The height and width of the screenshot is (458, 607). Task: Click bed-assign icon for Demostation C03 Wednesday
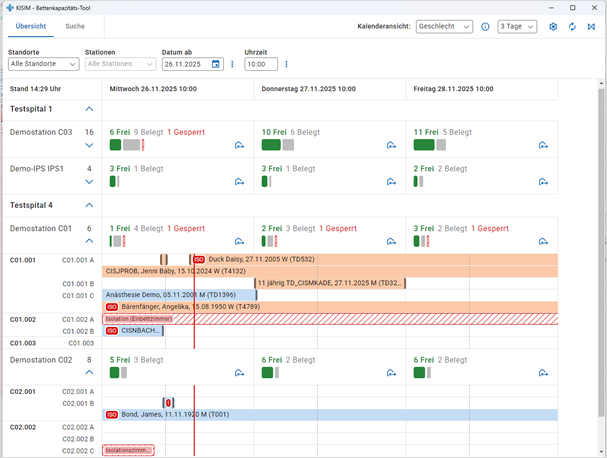tap(239, 146)
